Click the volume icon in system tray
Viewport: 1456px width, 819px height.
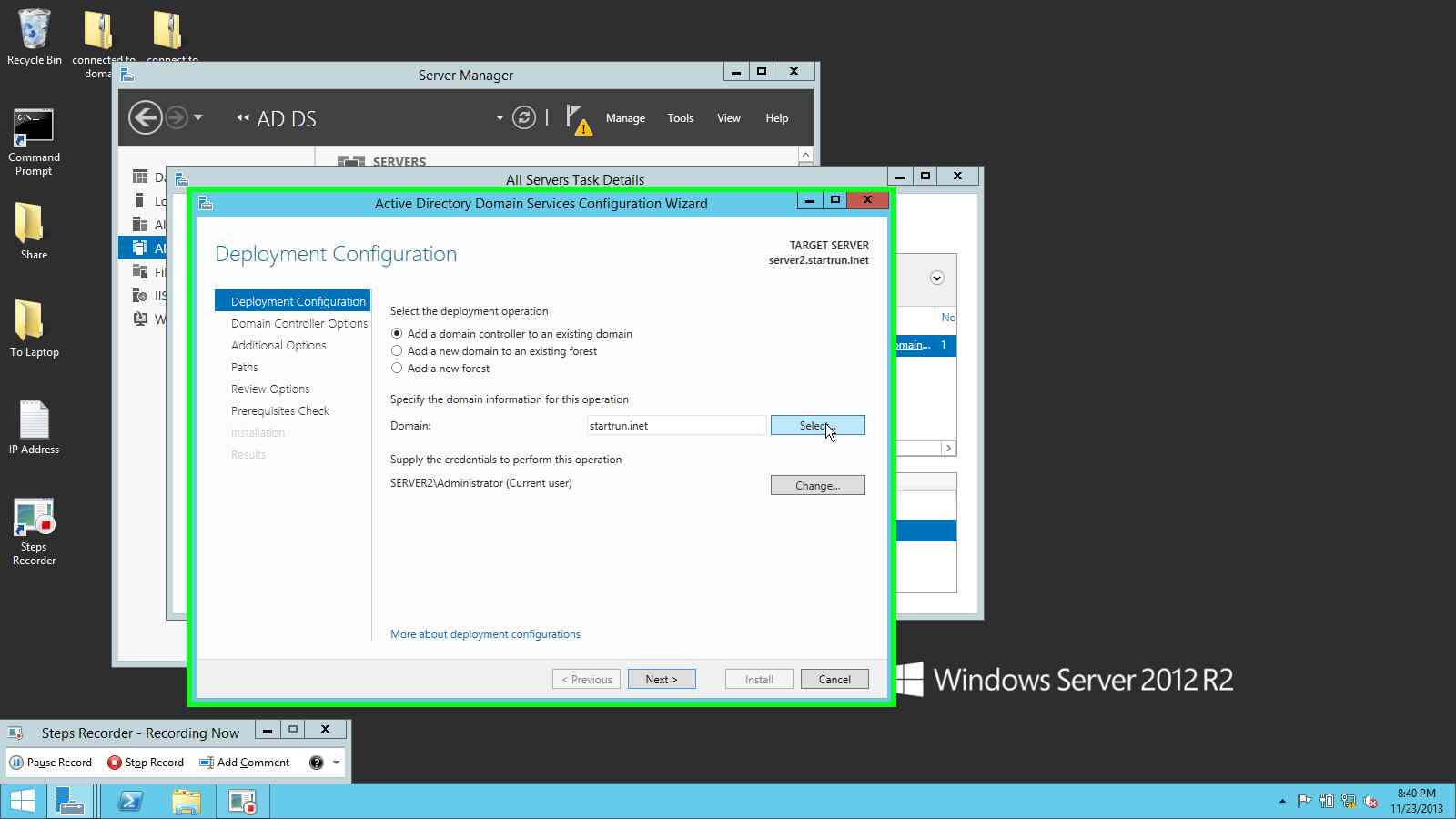(1370, 802)
